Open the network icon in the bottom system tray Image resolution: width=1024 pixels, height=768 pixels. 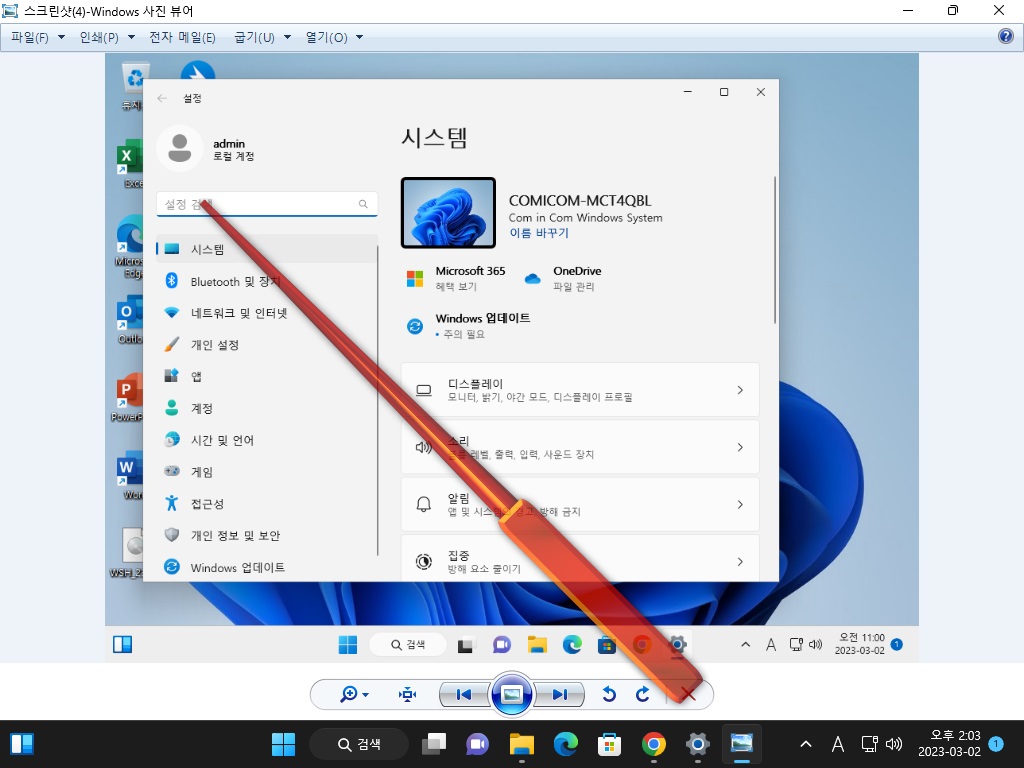pyautogui.click(x=869, y=744)
